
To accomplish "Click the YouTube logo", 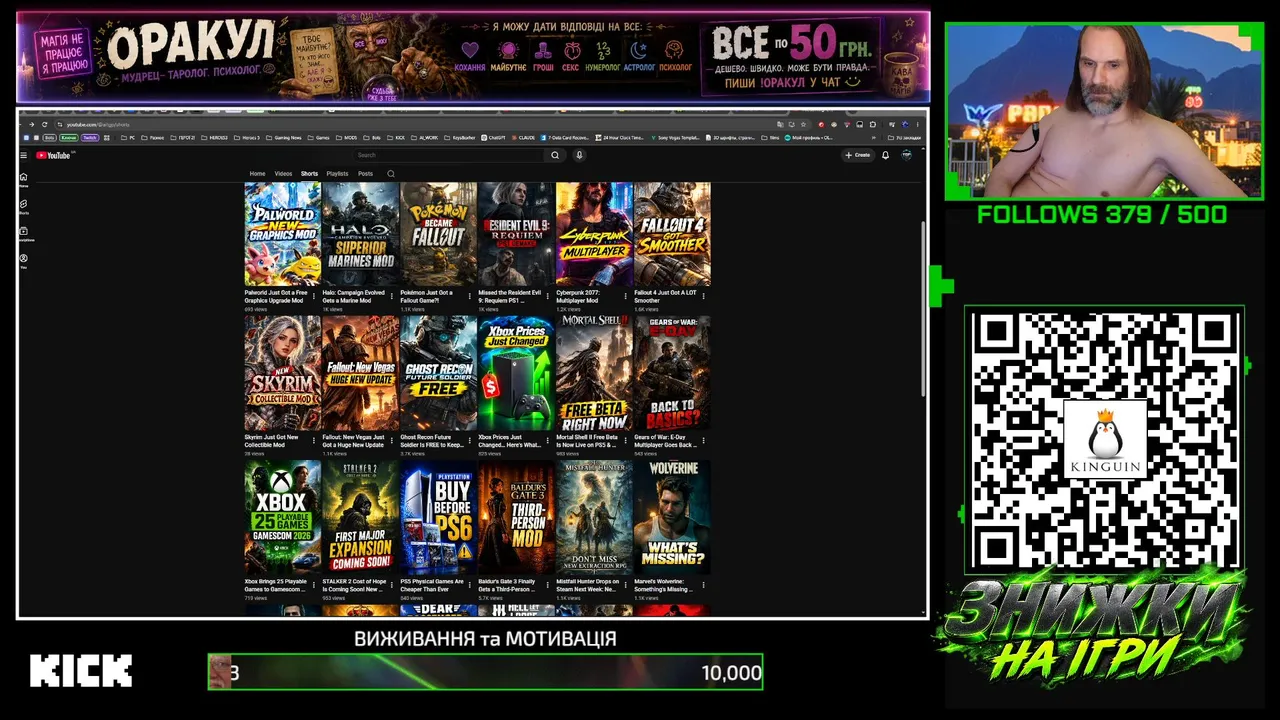I will click(x=54, y=155).
